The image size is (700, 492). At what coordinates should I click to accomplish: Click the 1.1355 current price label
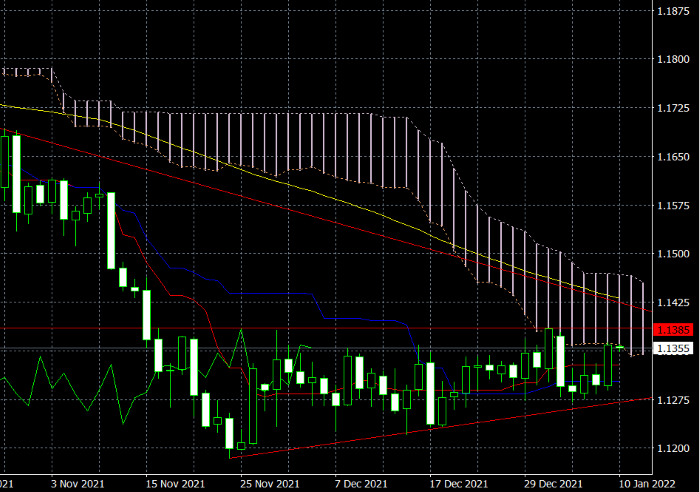pos(673,348)
